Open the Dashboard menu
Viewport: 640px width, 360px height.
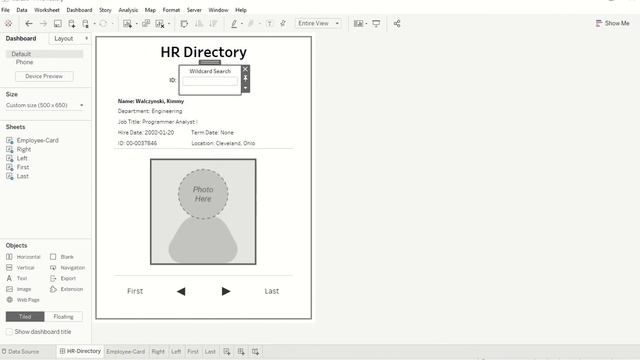[79, 10]
